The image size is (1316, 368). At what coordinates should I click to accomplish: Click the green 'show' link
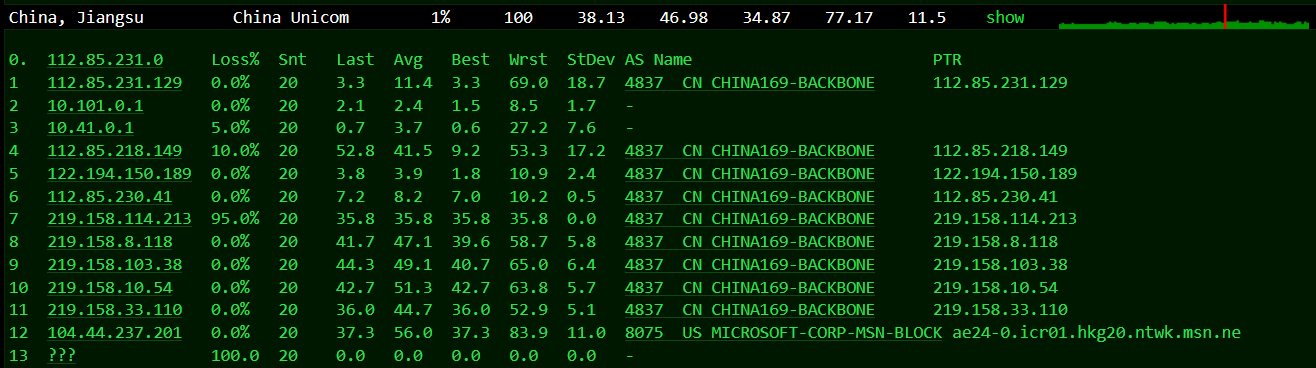(x=1005, y=18)
